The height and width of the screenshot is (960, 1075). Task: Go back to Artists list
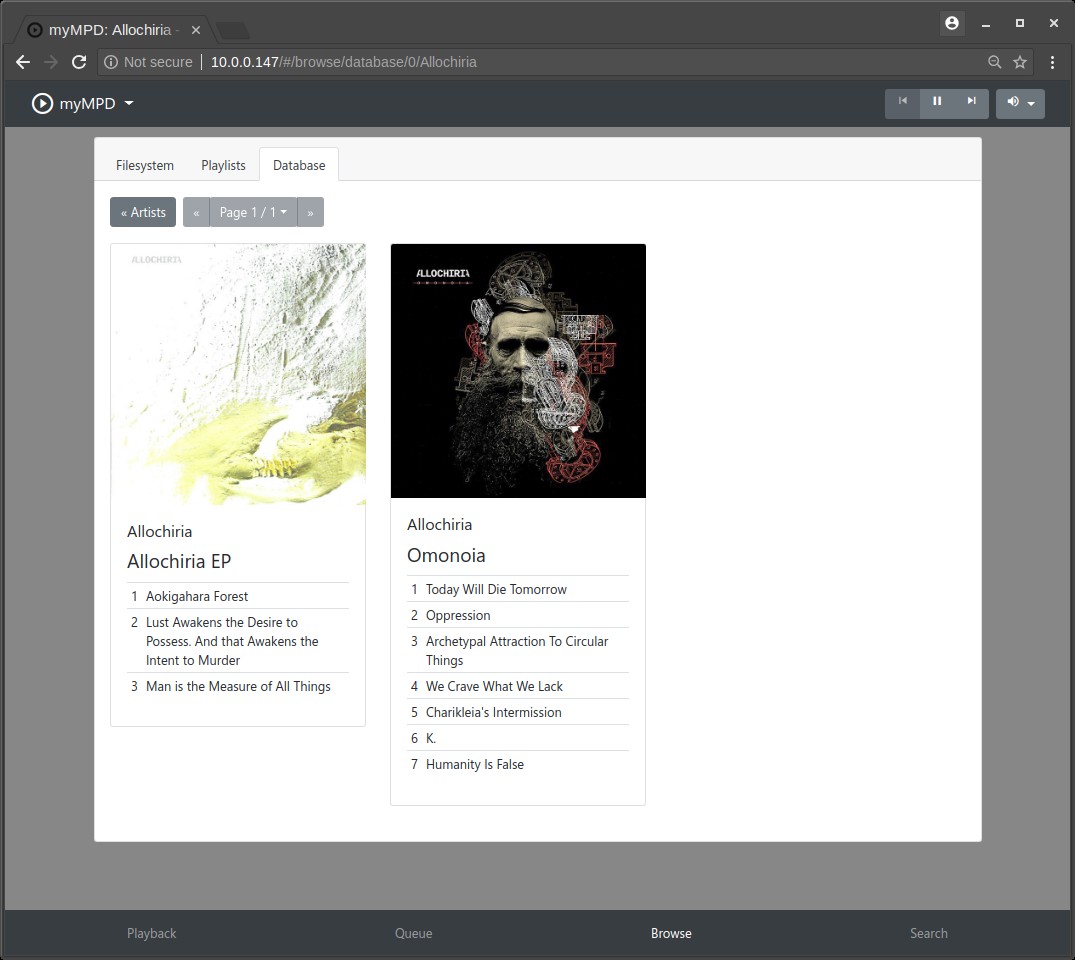[x=143, y=212]
